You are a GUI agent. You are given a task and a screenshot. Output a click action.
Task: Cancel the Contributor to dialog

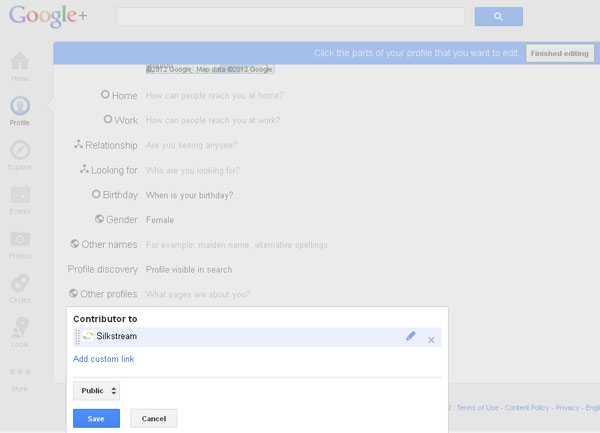coord(154,418)
